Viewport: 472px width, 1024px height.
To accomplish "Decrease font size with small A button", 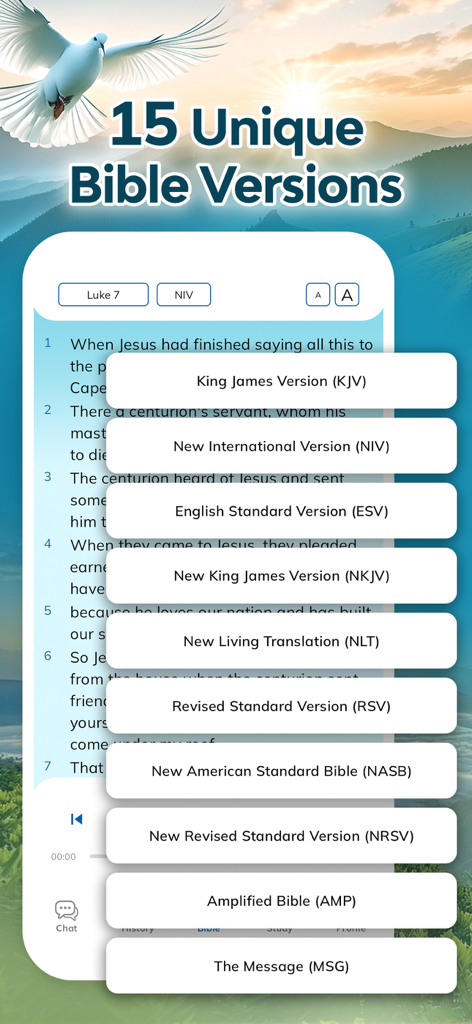I will (x=318, y=295).
